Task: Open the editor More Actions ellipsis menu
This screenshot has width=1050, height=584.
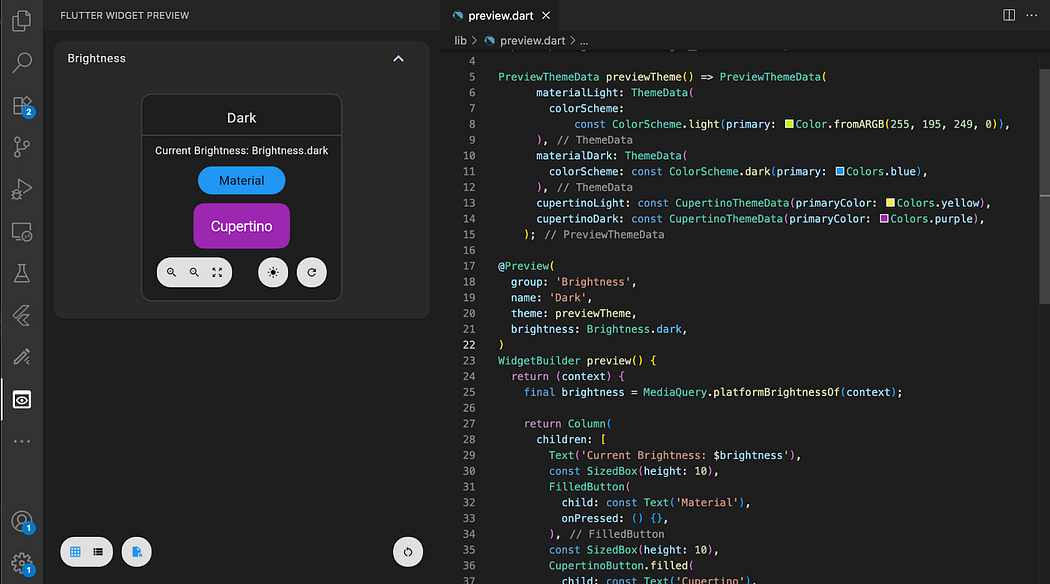Action: [x=1032, y=15]
